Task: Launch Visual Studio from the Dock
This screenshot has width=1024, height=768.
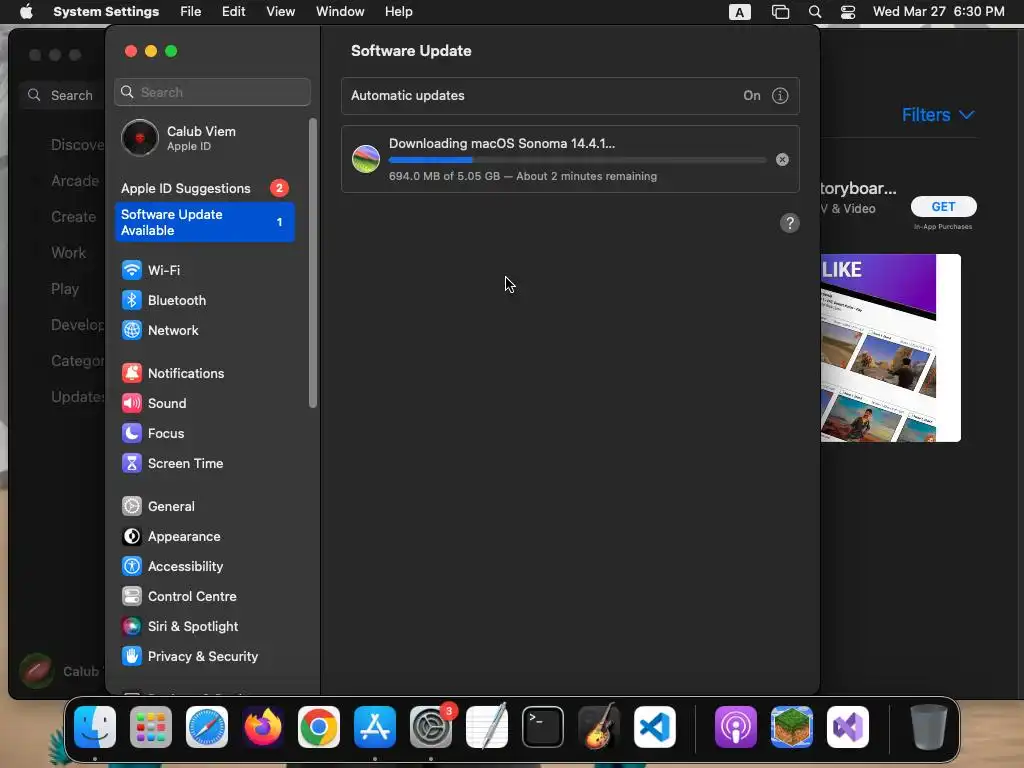Action: click(848, 727)
